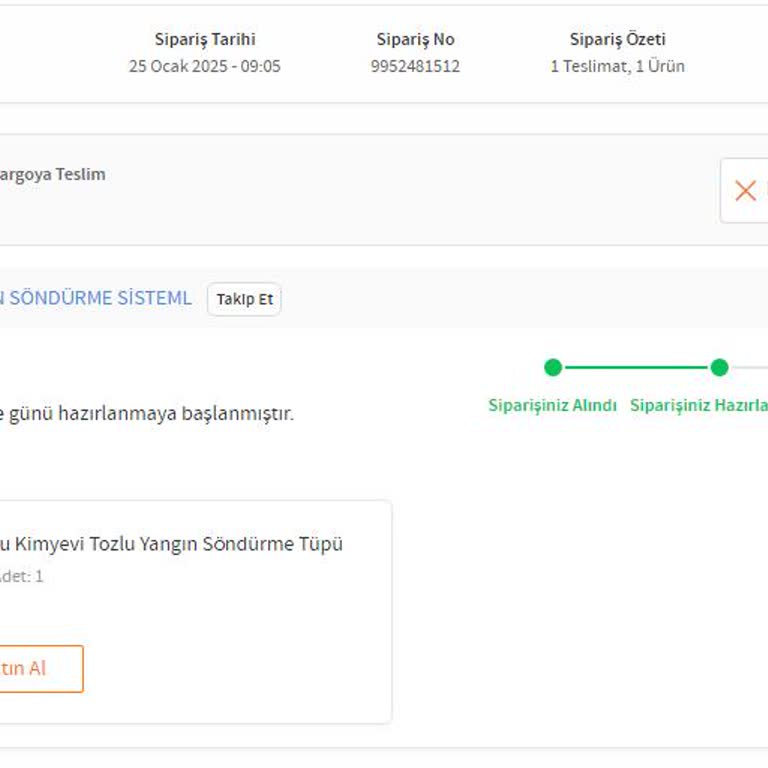Click the green line between progress dots

tap(636, 367)
